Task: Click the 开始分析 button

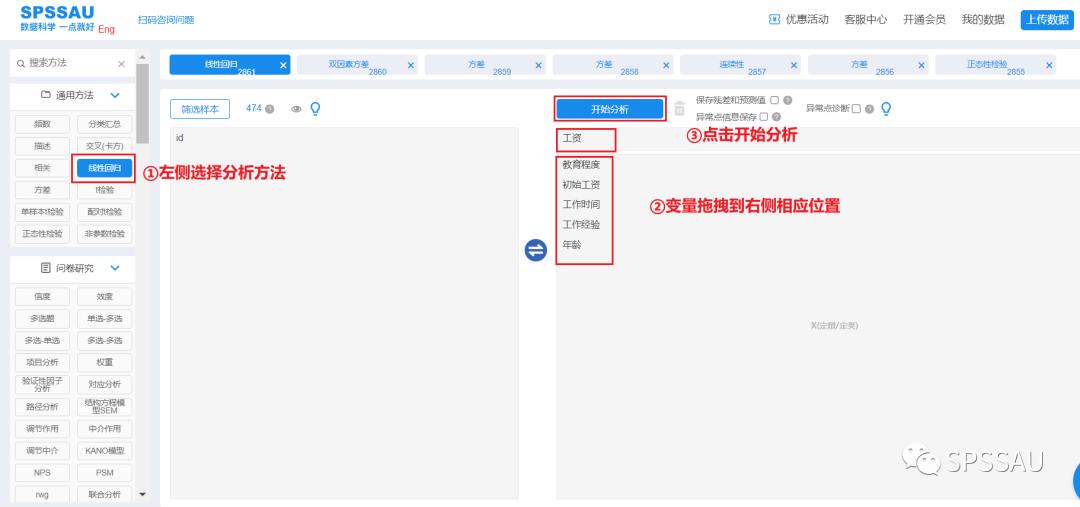Action: 610,109
